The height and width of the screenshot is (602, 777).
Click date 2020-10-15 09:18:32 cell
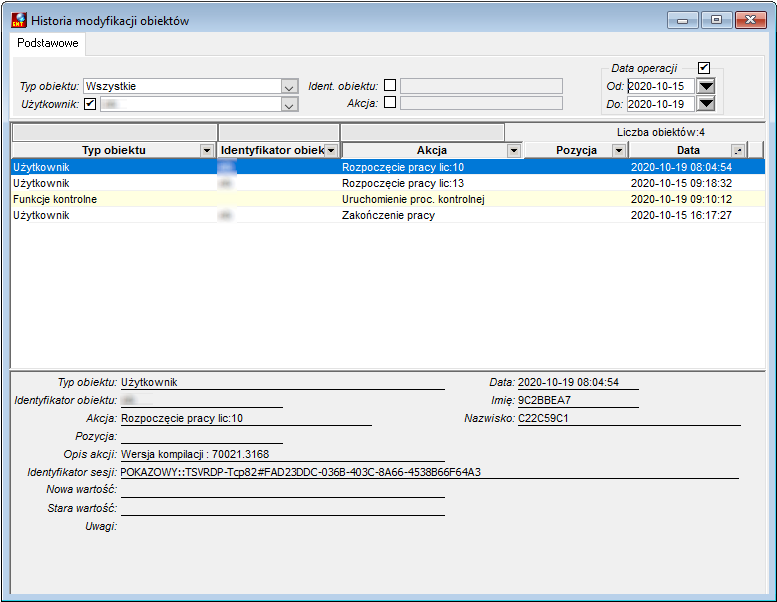click(x=681, y=183)
